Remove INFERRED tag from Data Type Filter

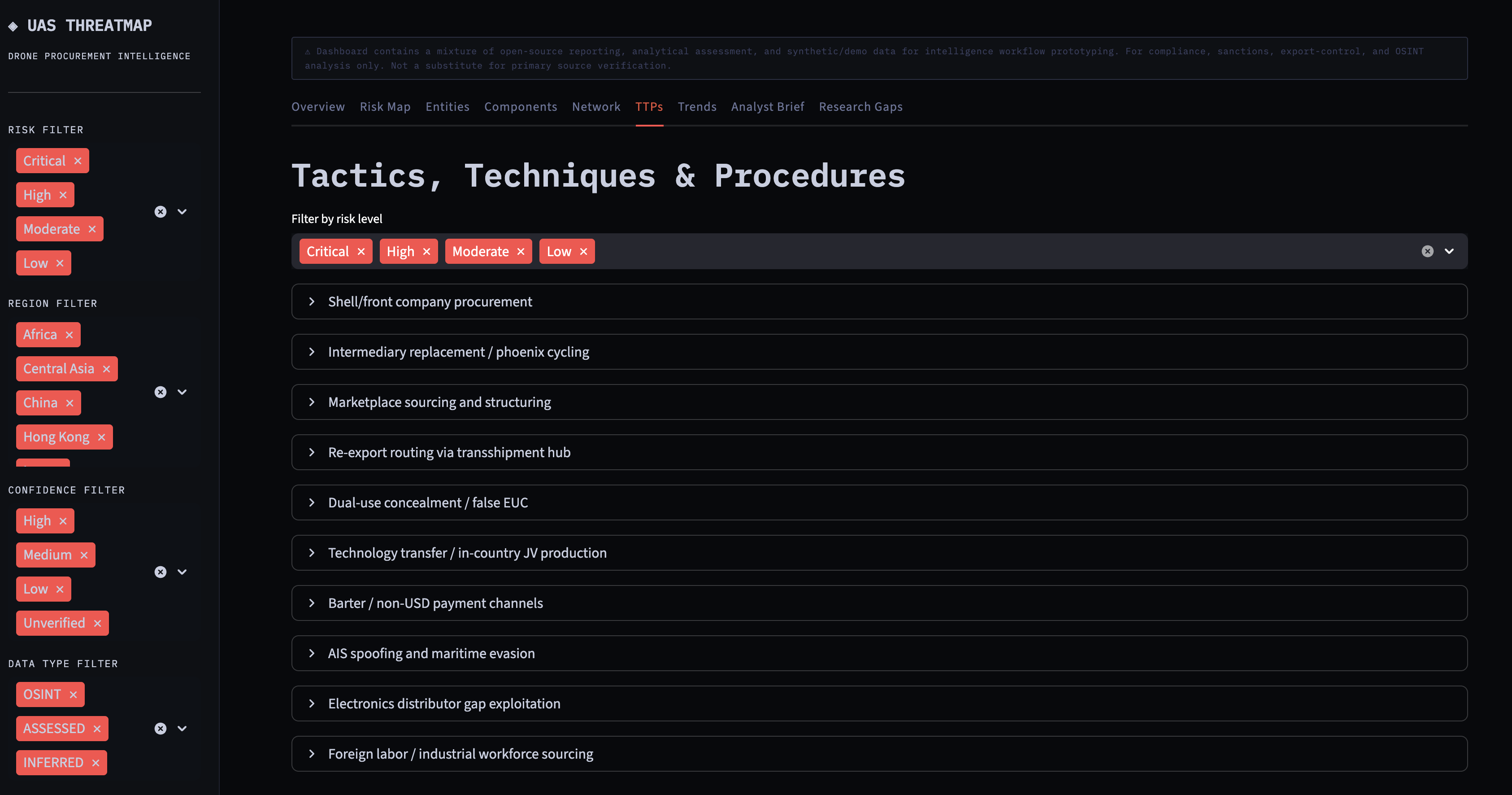coord(95,763)
